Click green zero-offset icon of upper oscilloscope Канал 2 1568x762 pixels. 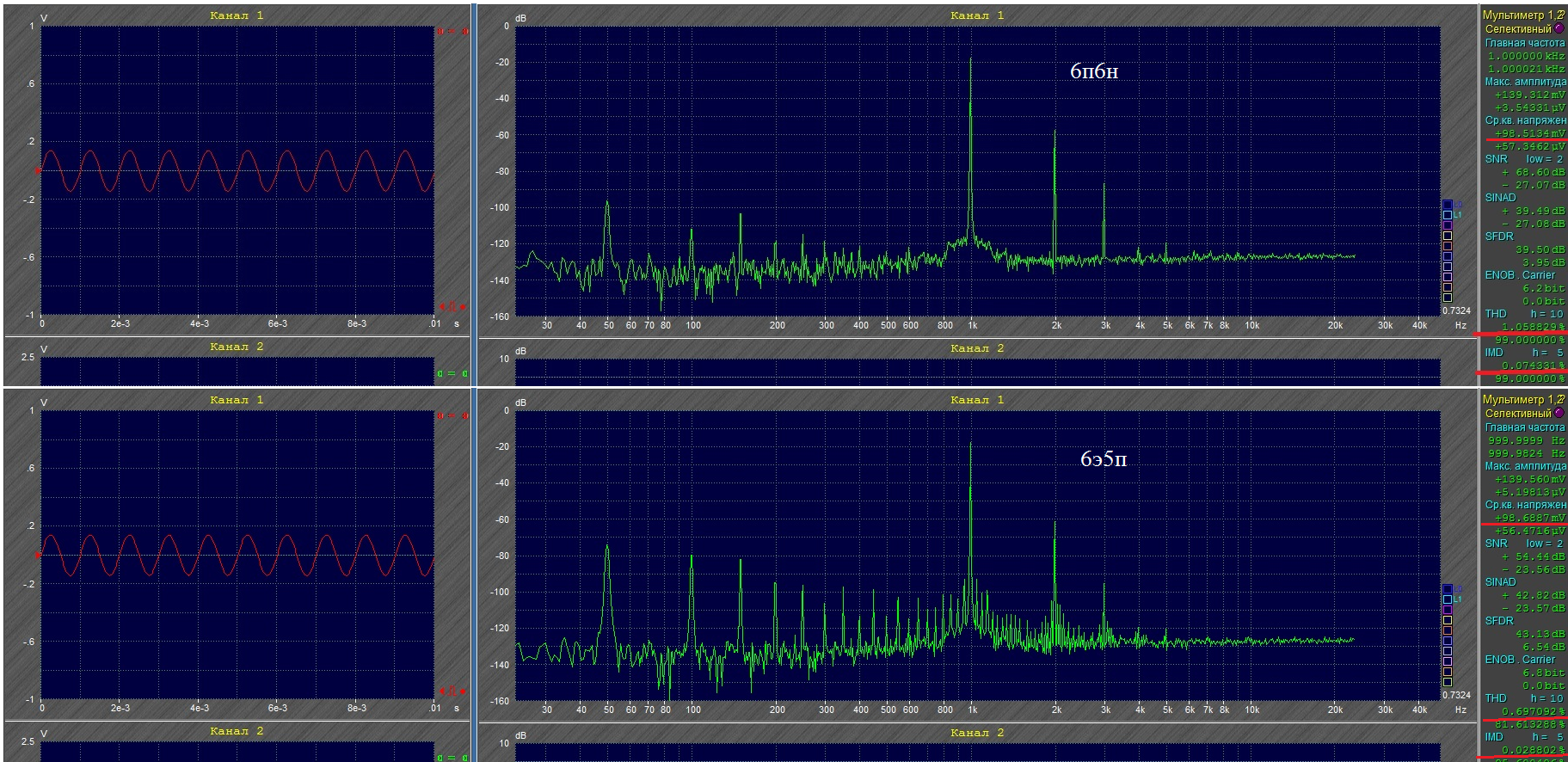tap(452, 373)
